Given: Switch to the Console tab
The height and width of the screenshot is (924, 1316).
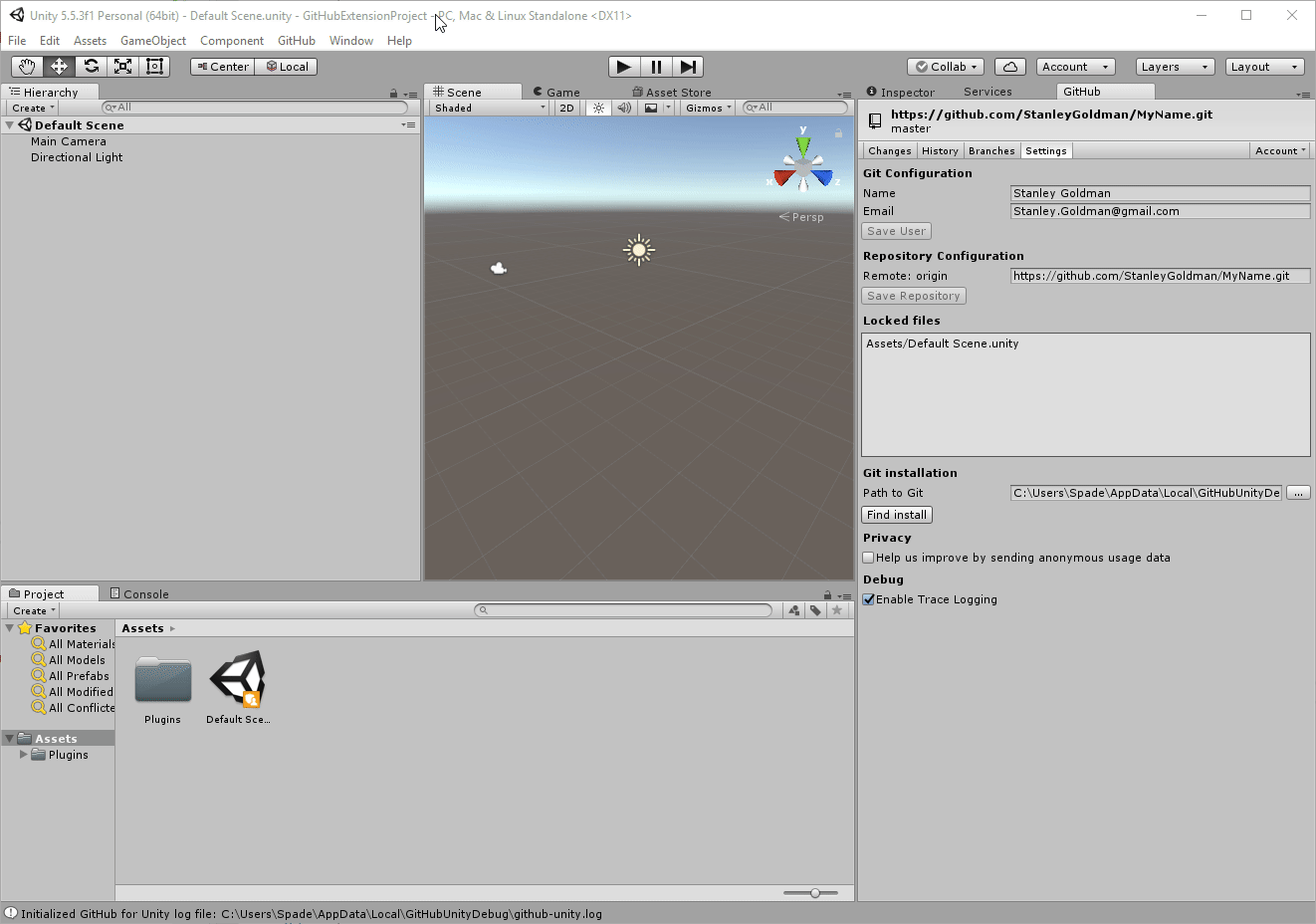Looking at the screenshot, I should coord(139,593).
